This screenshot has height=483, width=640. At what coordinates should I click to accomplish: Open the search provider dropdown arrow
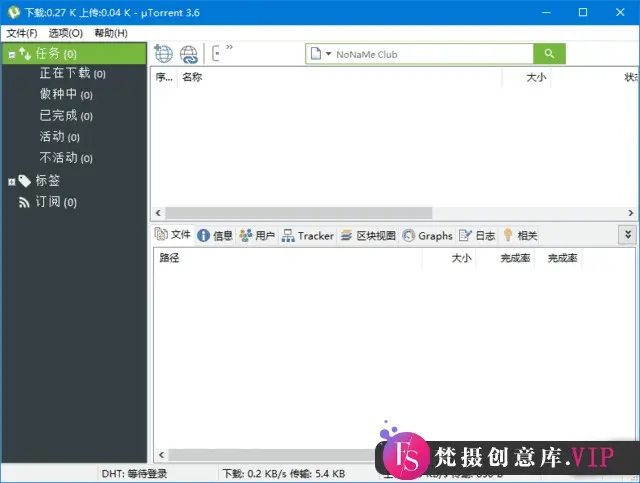tap(328, 53)
